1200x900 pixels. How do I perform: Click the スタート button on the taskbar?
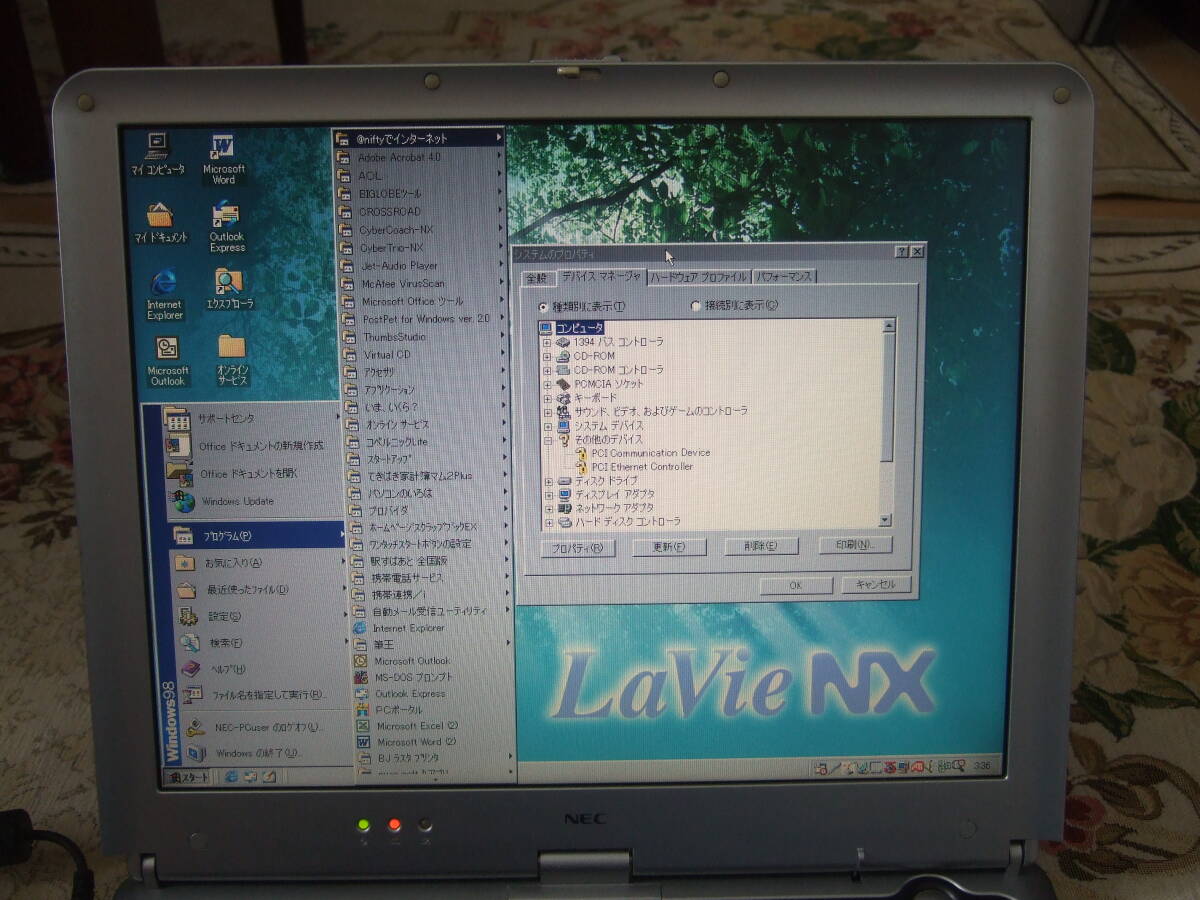[x=189, y=777]
